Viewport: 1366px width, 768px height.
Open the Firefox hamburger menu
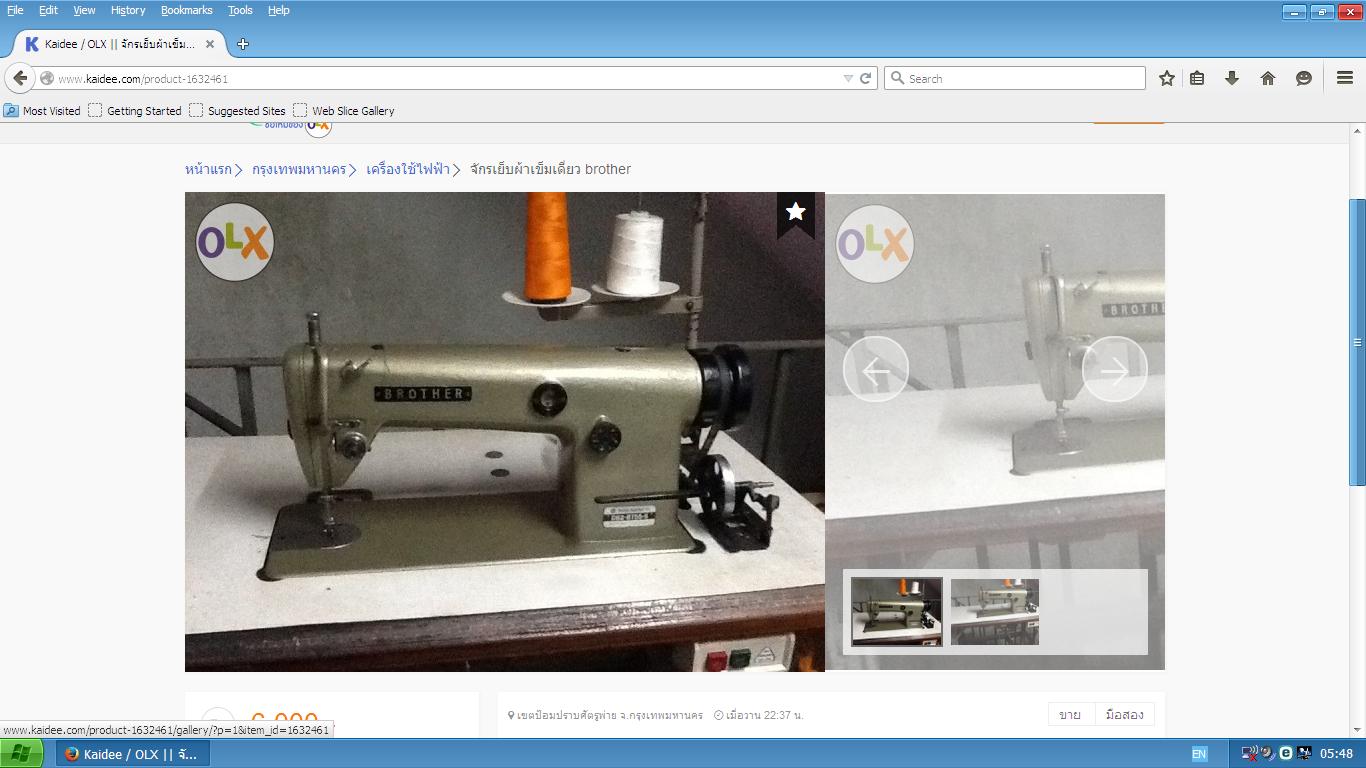[1345, 78]
